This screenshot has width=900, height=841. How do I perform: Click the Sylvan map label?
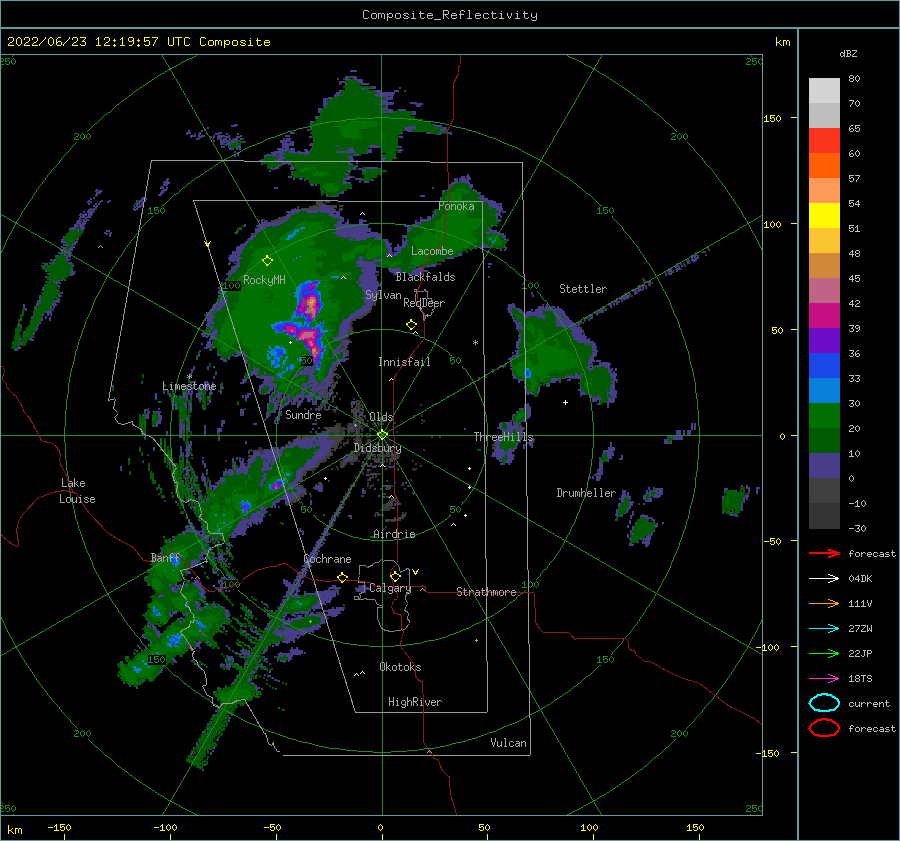coord(383,295)
